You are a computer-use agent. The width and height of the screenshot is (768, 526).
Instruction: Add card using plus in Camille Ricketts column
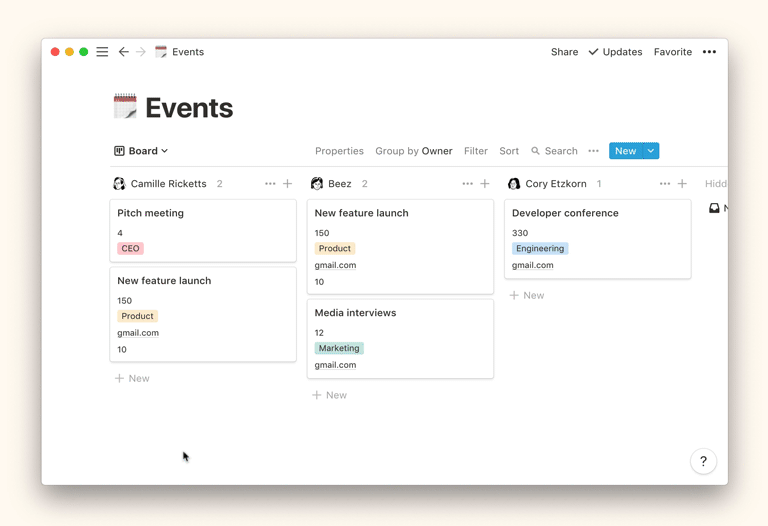point(288,184)
